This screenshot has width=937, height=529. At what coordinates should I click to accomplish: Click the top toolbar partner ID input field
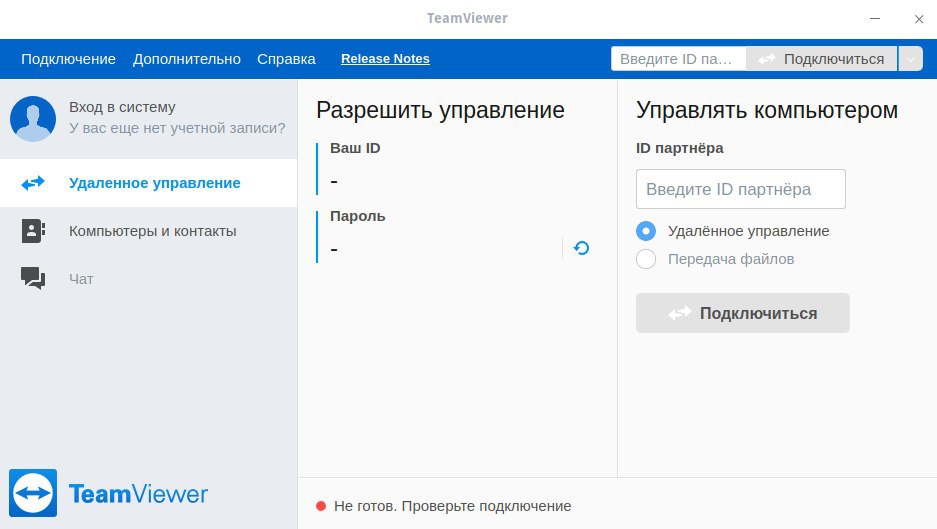pyautogui.click(x=678, y=59)
